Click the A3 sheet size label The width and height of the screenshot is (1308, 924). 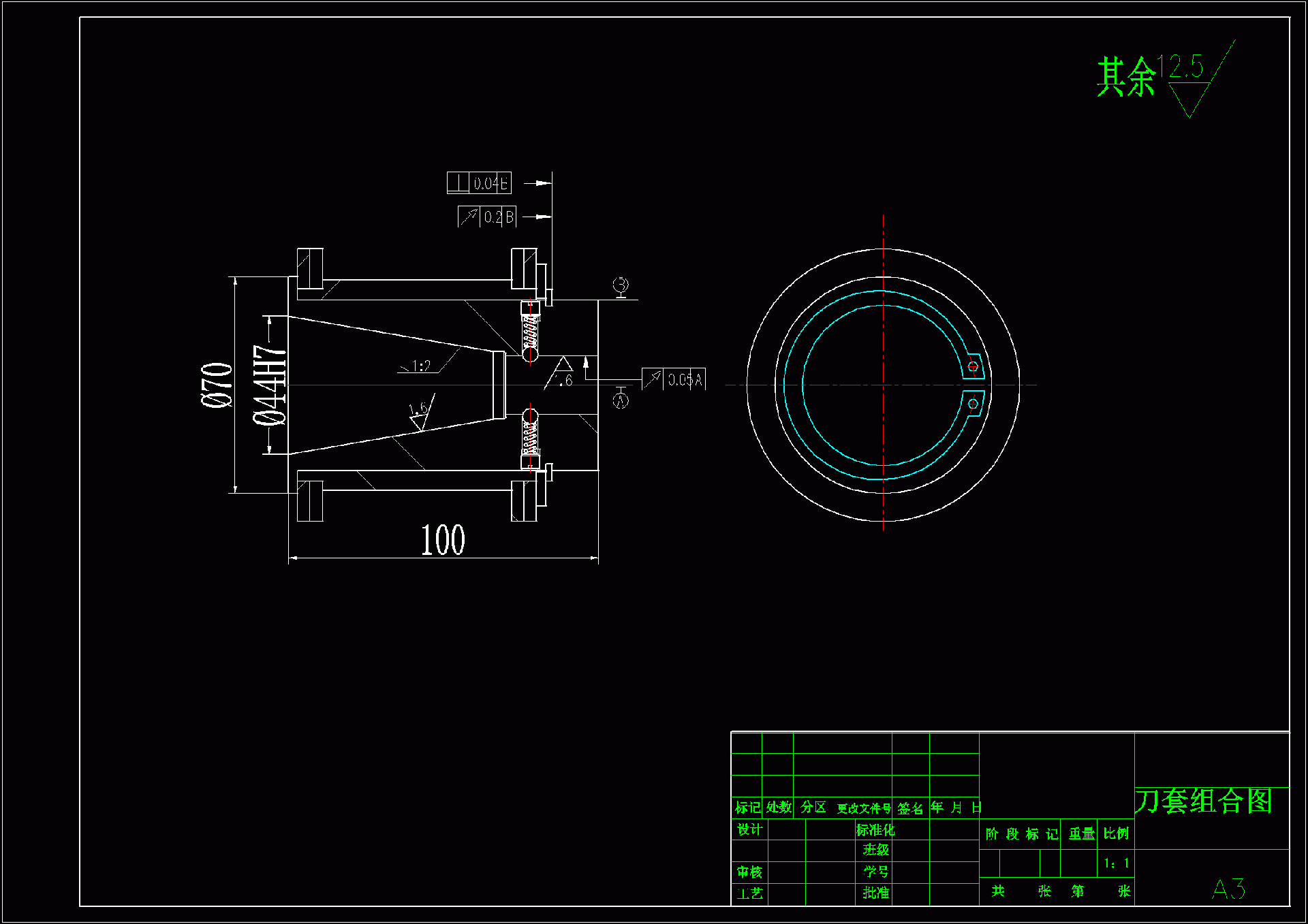[x=1228, y=889]
